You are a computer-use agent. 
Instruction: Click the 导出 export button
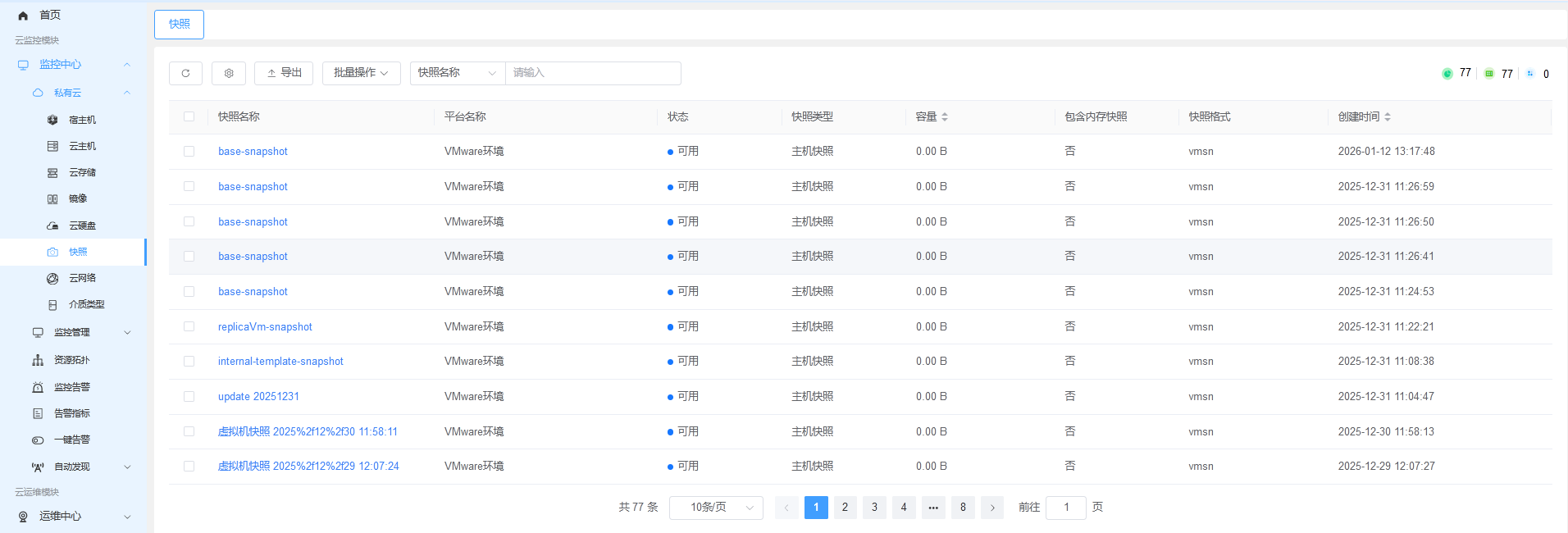[x=284, y=73]
